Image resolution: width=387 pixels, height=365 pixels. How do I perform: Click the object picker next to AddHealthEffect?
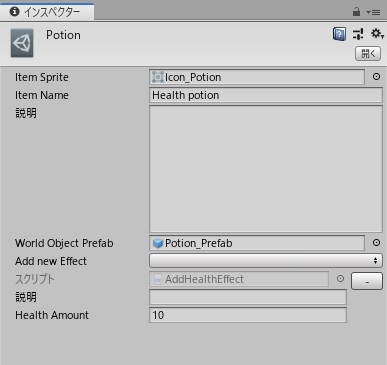[x=340, y=279]
